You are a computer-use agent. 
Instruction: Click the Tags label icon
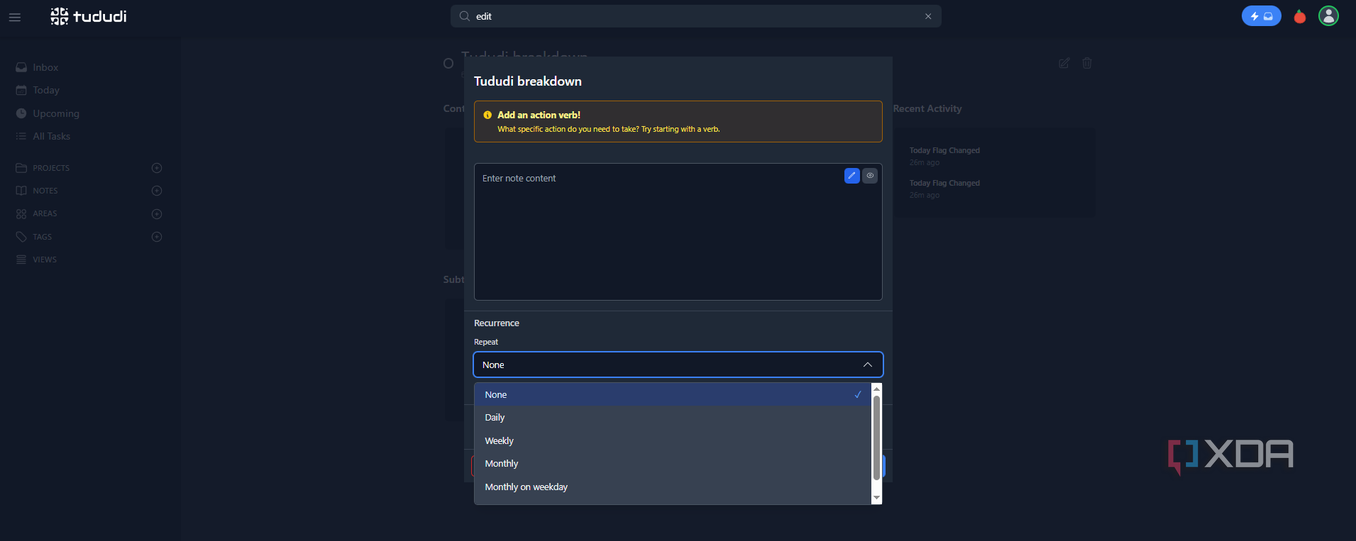[x=21, y=237]
